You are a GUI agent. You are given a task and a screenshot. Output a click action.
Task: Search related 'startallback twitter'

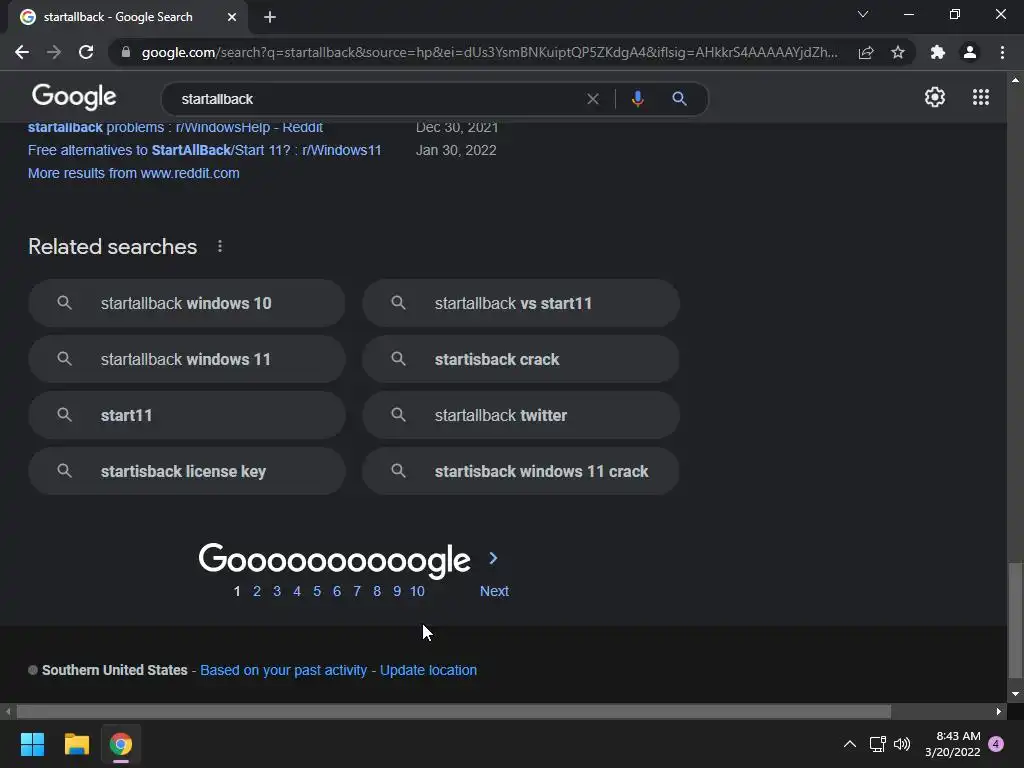click(520, 415)
